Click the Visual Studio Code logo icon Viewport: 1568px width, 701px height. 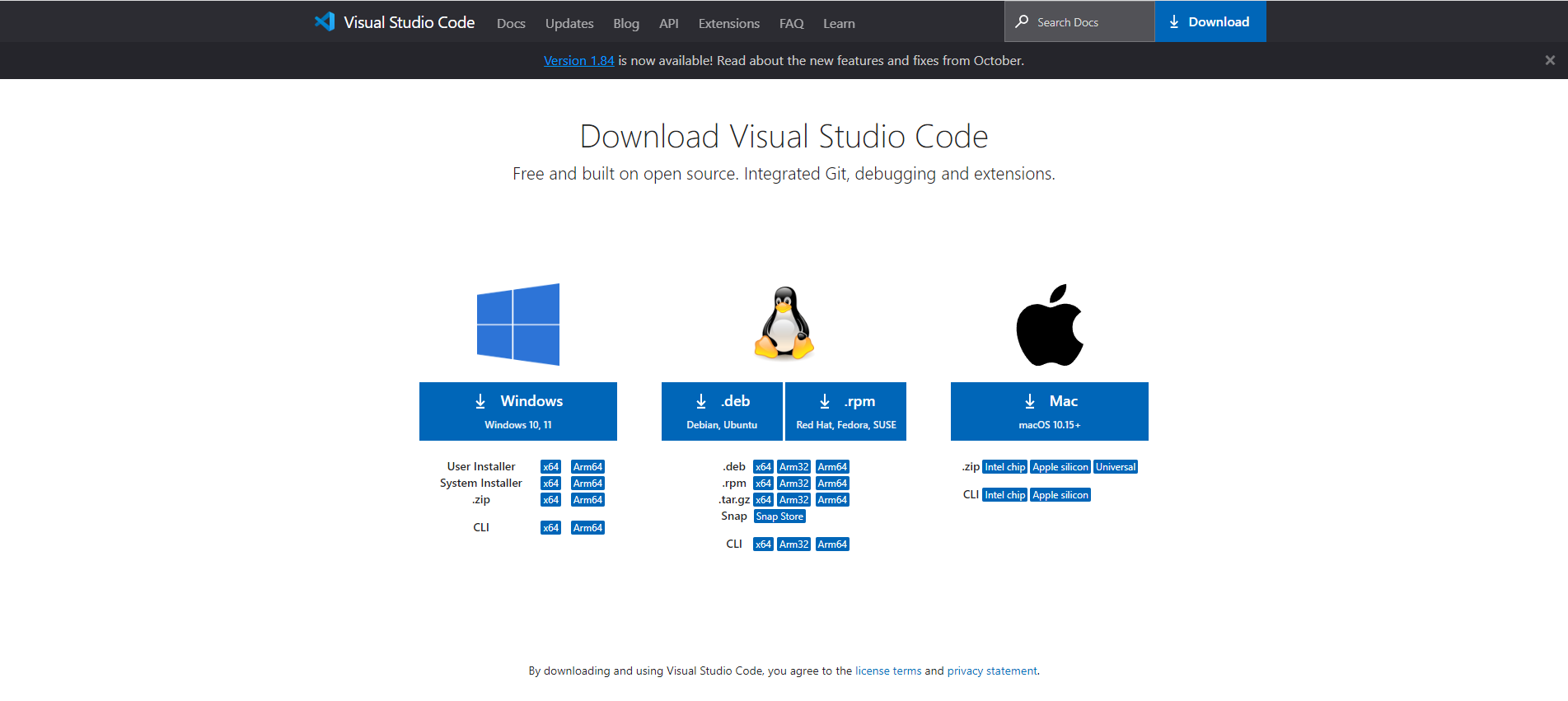click(324, 22)
